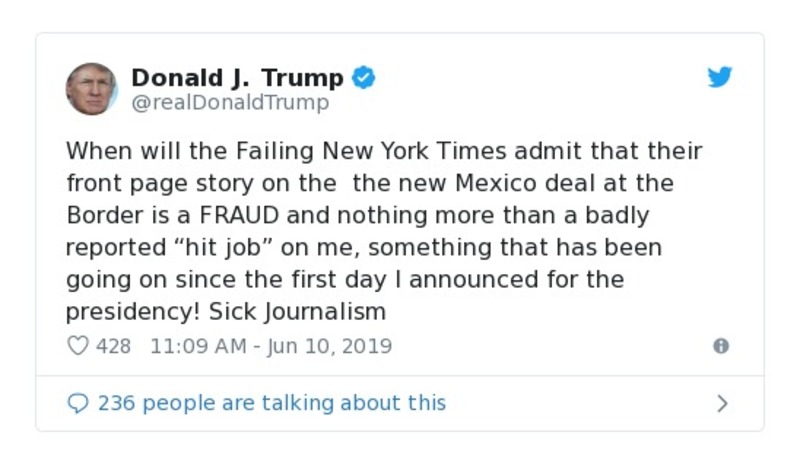Click the word "presidency!" in the tweet
The height and width of the screenshot is (467, 800).
click(133, 312)
